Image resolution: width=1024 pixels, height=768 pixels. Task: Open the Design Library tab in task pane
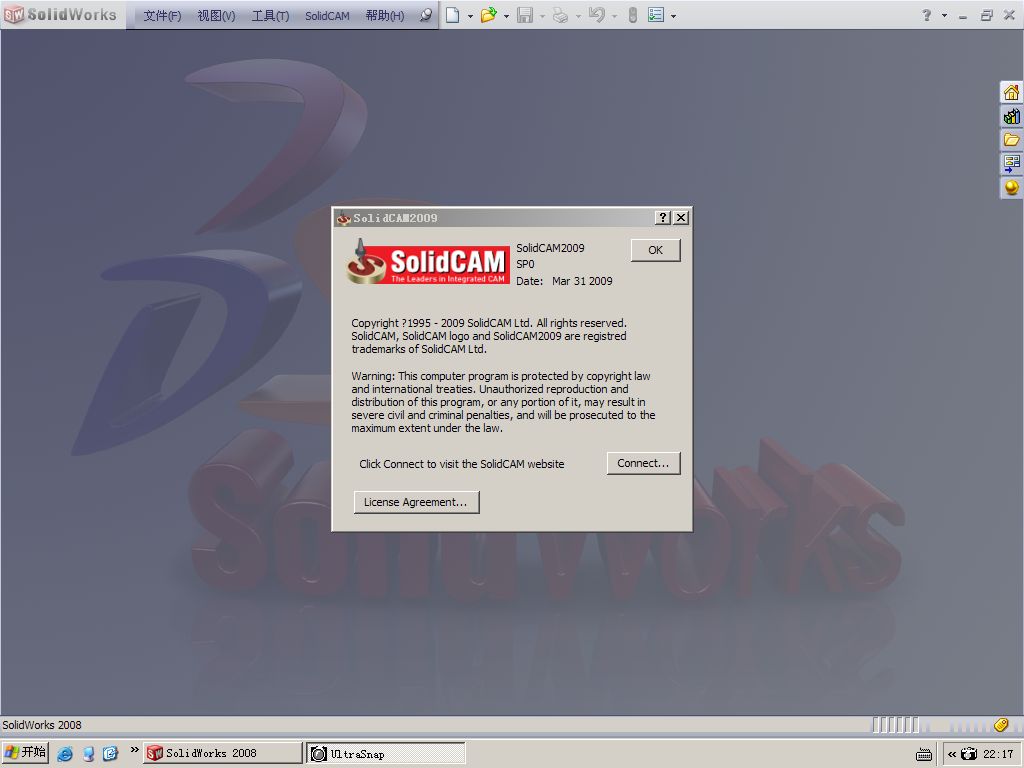(x=1012, y=116)
